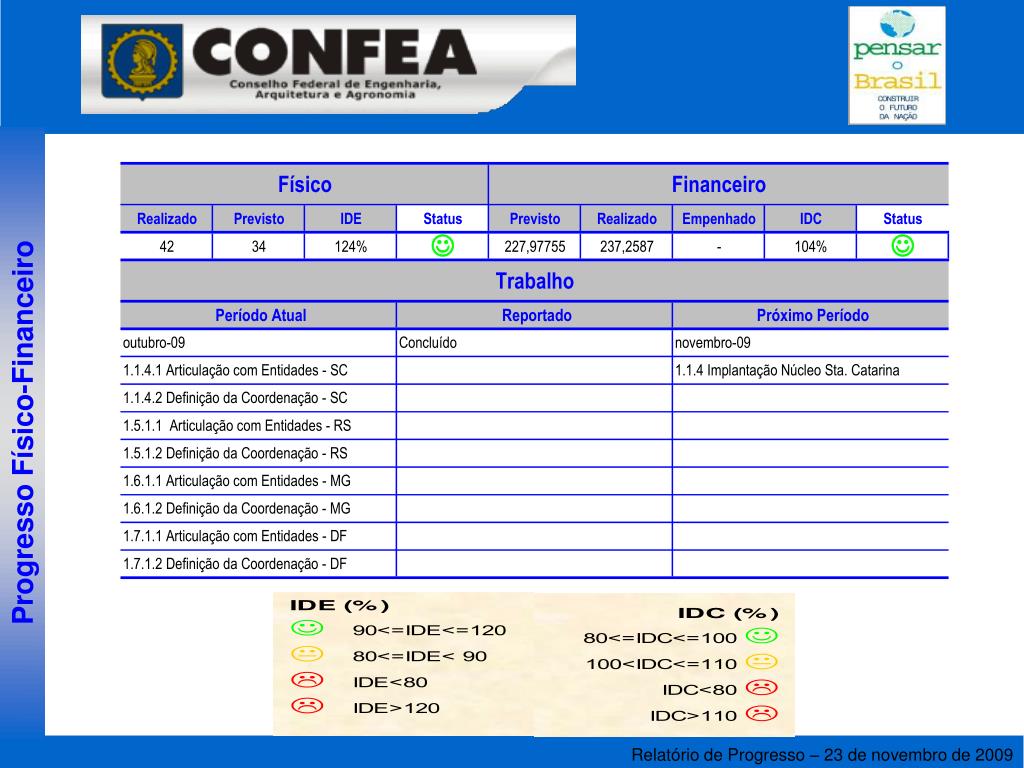Click the CONFEA banner title text
The height and width of the screenshot is (768, 1024).
[334, 52]
